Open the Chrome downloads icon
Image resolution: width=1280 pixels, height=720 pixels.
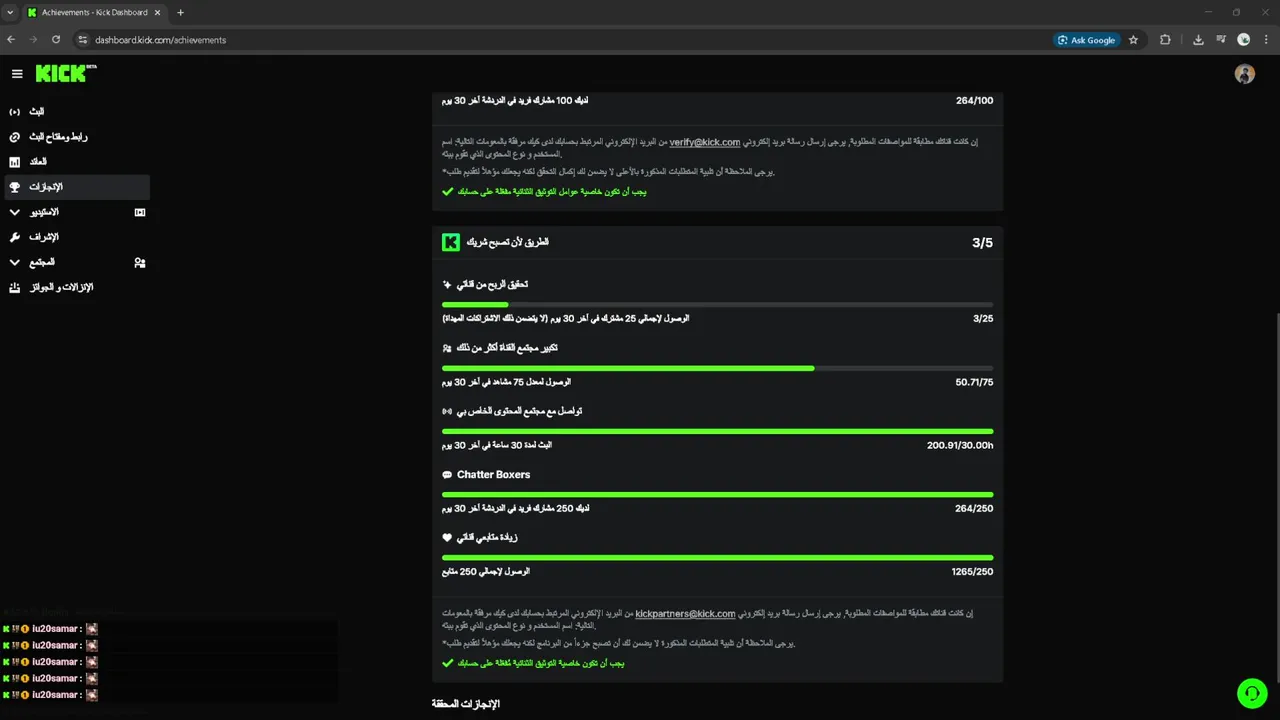pos(1198,40)
